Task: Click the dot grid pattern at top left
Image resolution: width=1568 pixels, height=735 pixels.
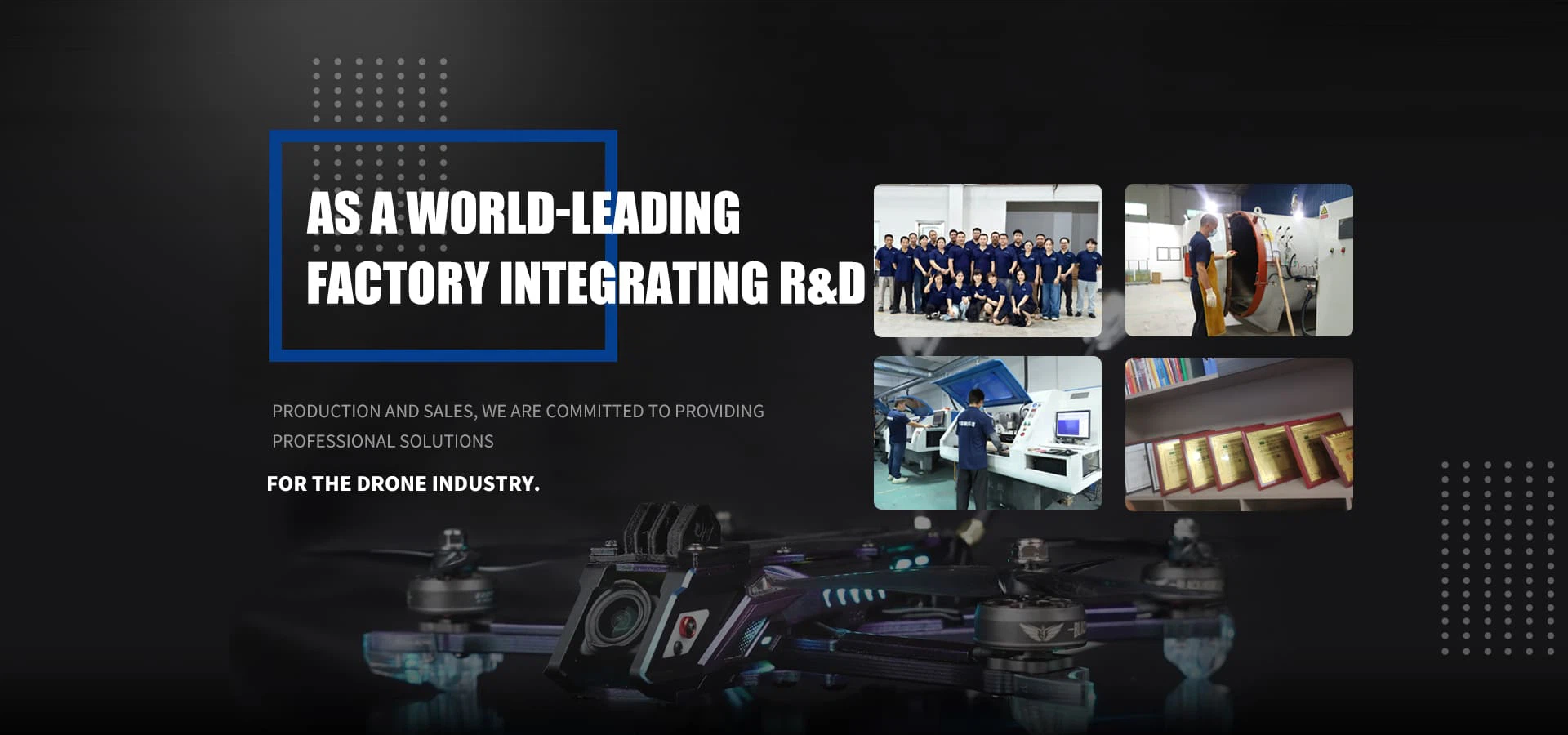Action: (380, 90)
